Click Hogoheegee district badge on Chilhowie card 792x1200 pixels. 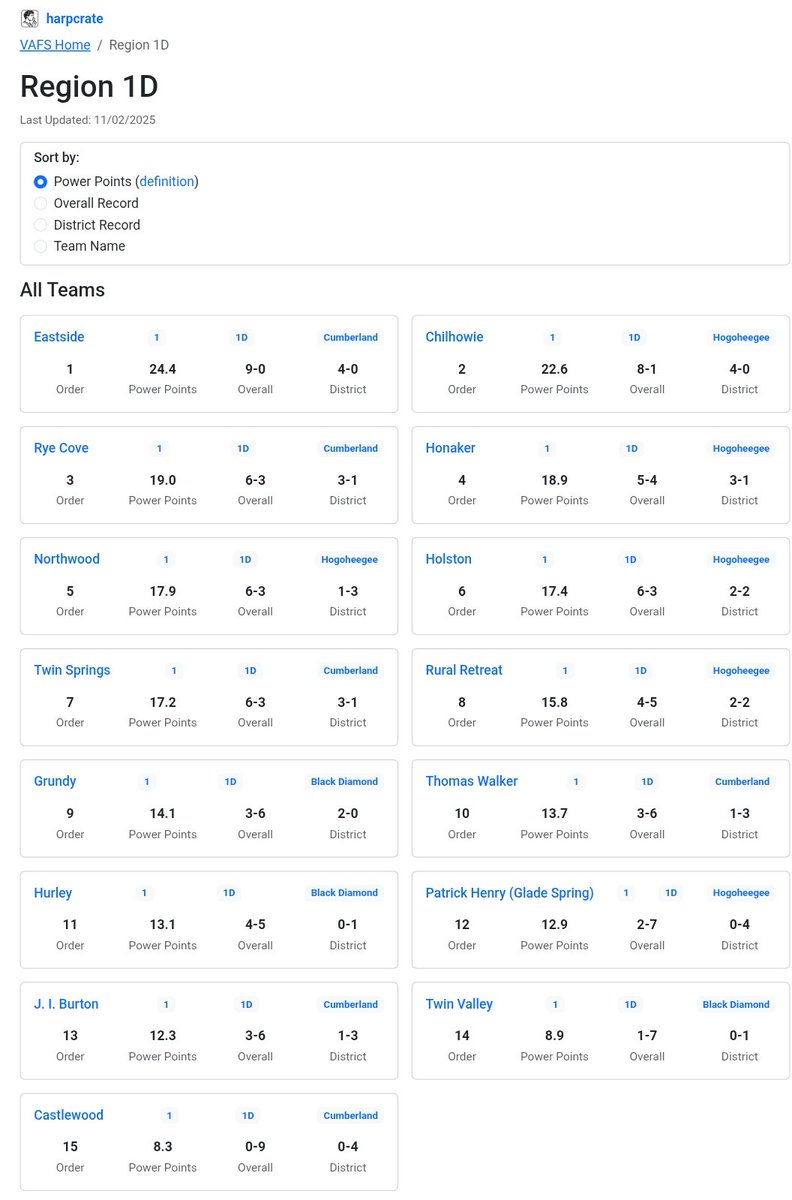tap(741, 338)
